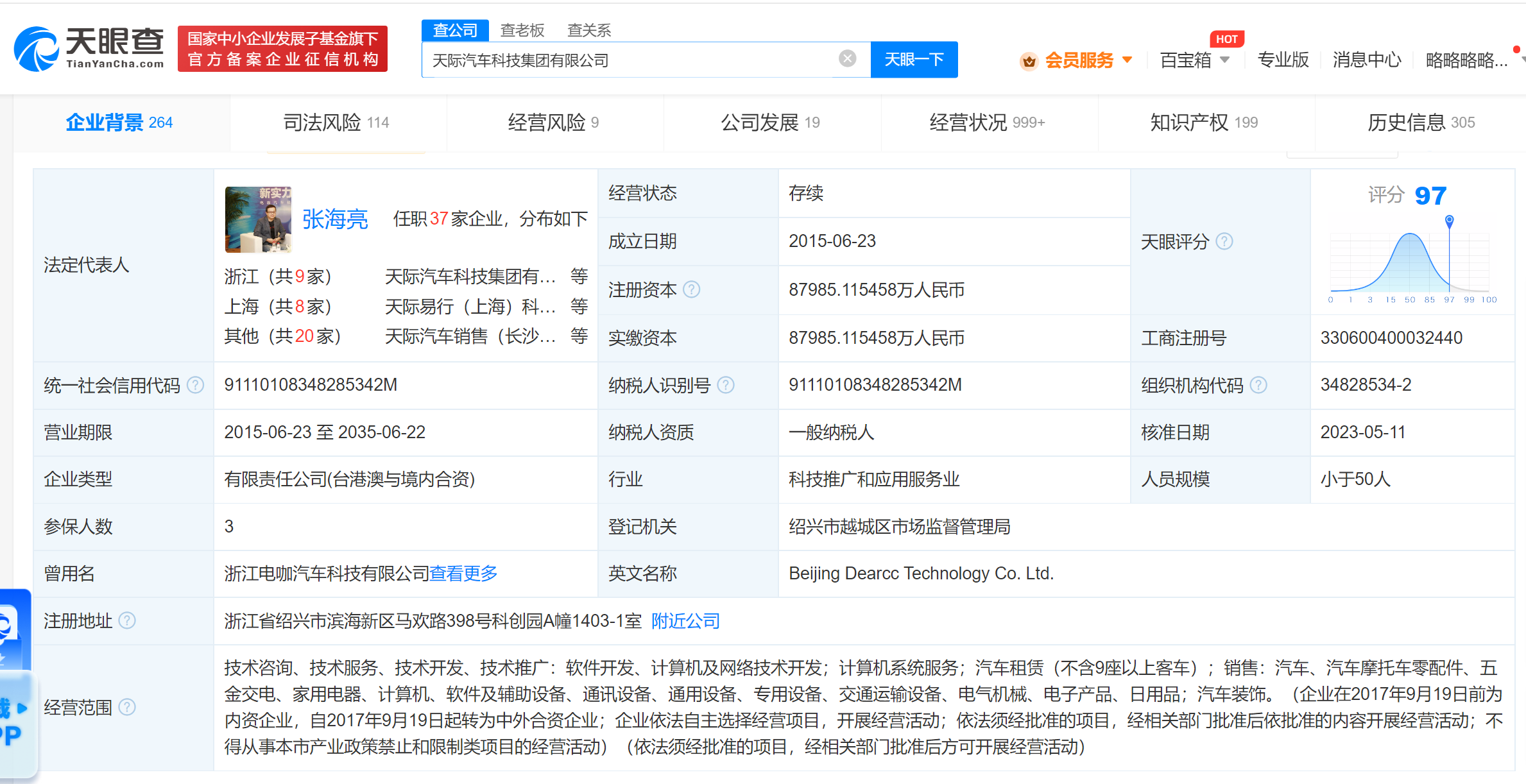Clear the search box with the X icon
The width and height of the screenshot is (1526, 784).
click(847, 59)
